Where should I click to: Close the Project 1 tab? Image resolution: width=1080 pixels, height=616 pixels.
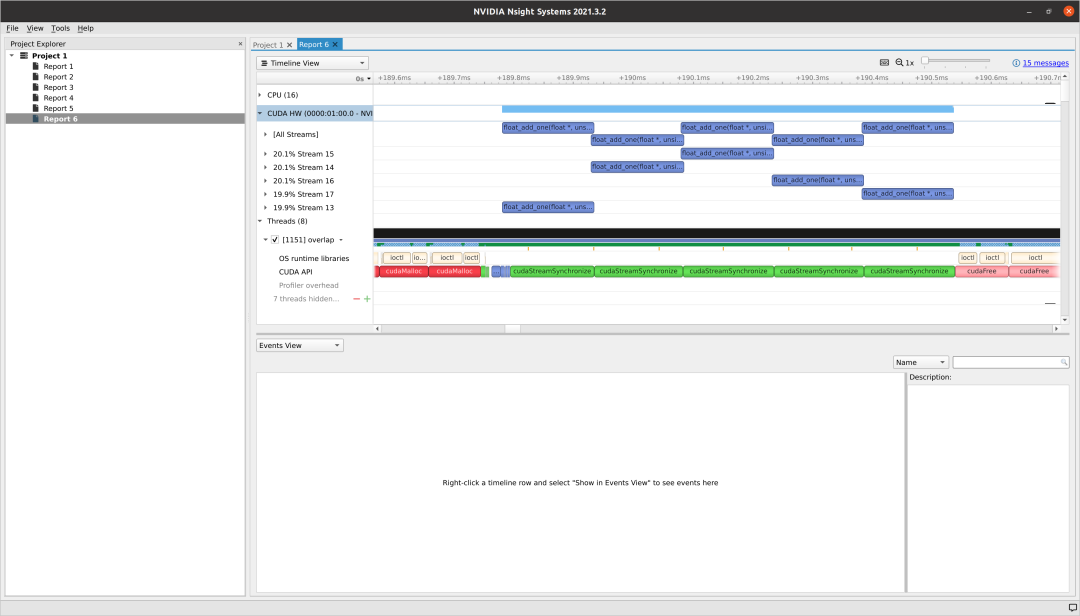[x=289, y=45]
